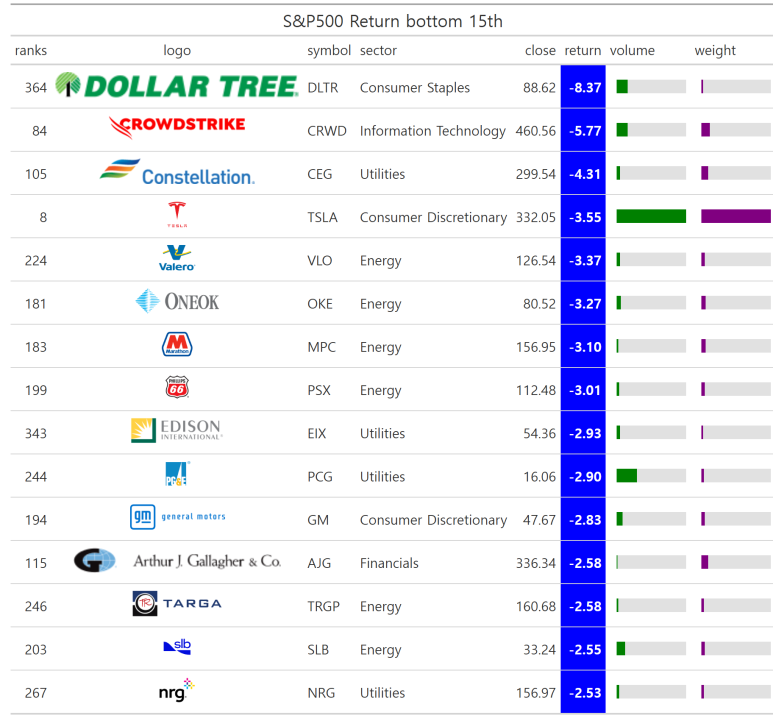773x718 pixels.
Task: Click the Arthur J. Gallagher logo
Action: tap(177, 560)
